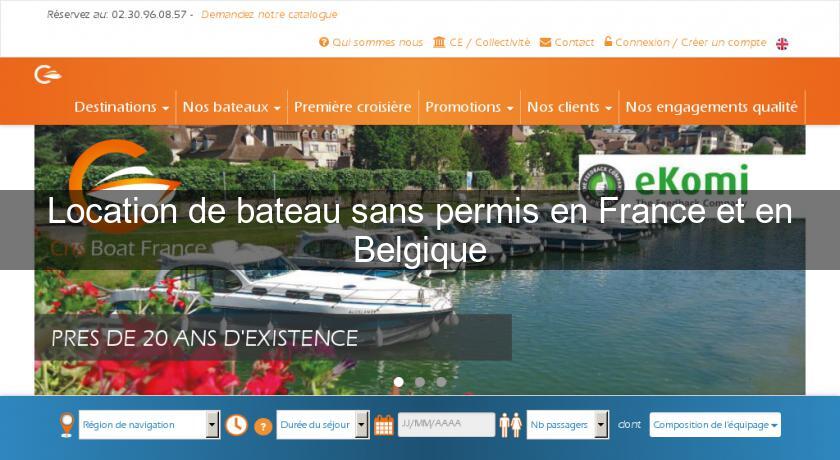Open the Contact link
This screenshot has width=840, height=460.
(x=574, y=42)
